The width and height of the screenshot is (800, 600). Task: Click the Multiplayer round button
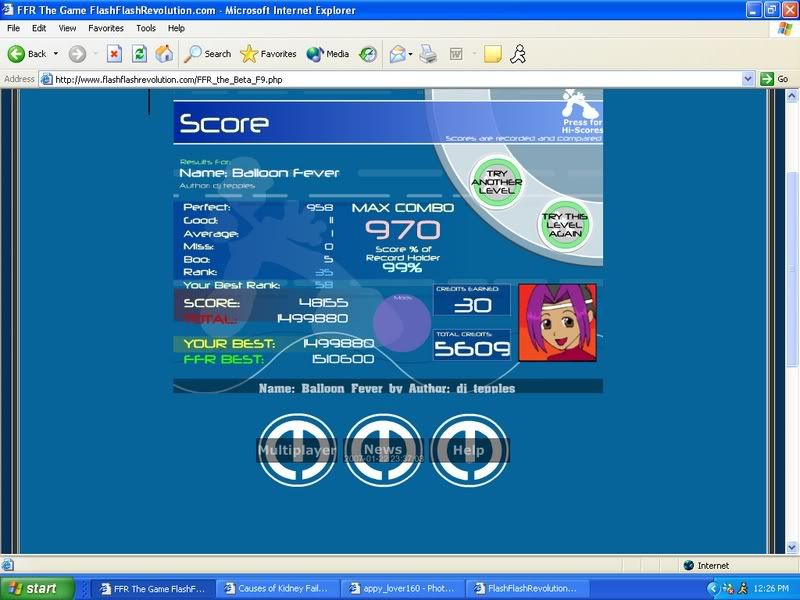coord(297,450)
